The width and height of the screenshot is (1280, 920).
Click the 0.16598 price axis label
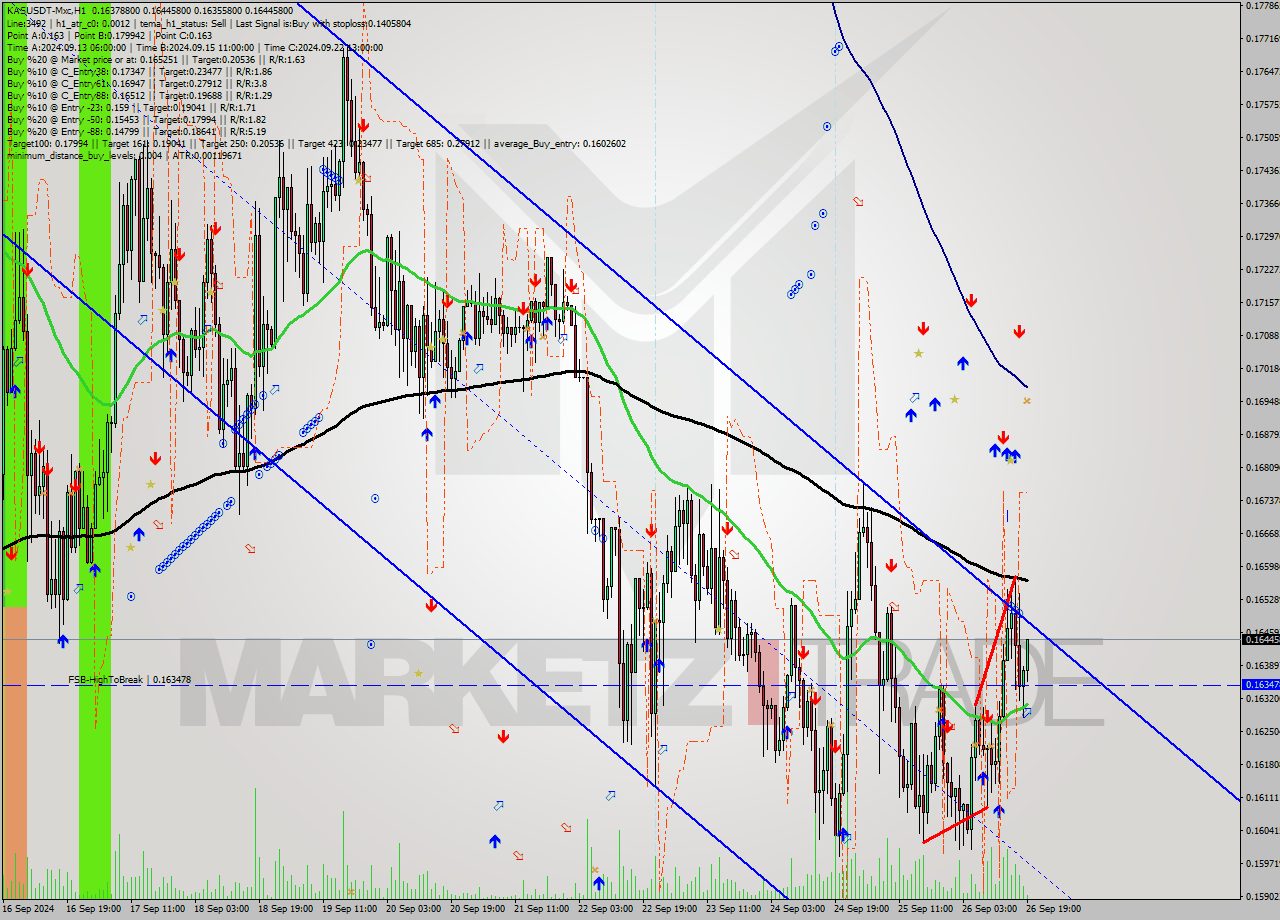click(x=1262, y=566)
